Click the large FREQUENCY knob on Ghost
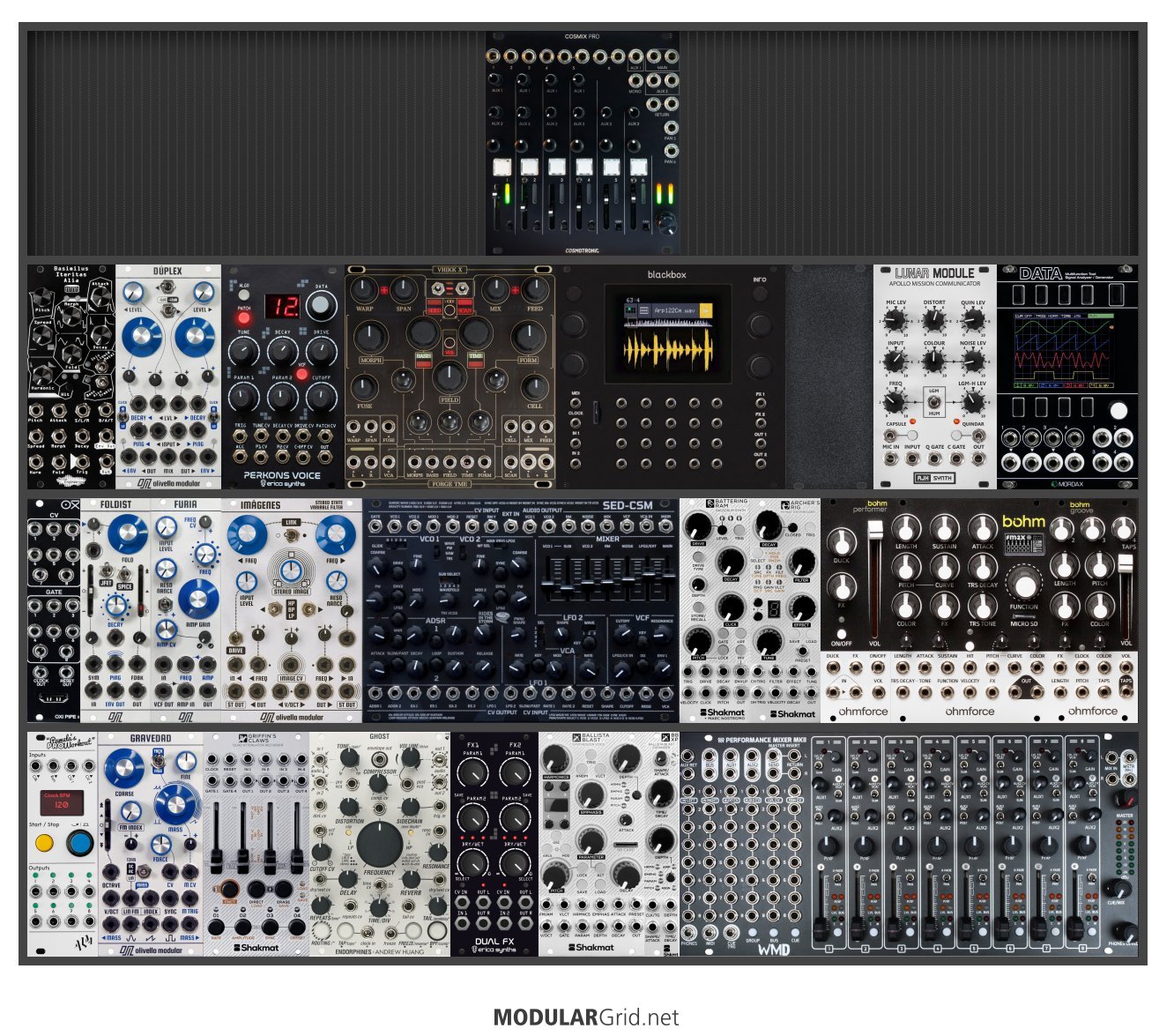 (380, 845)
